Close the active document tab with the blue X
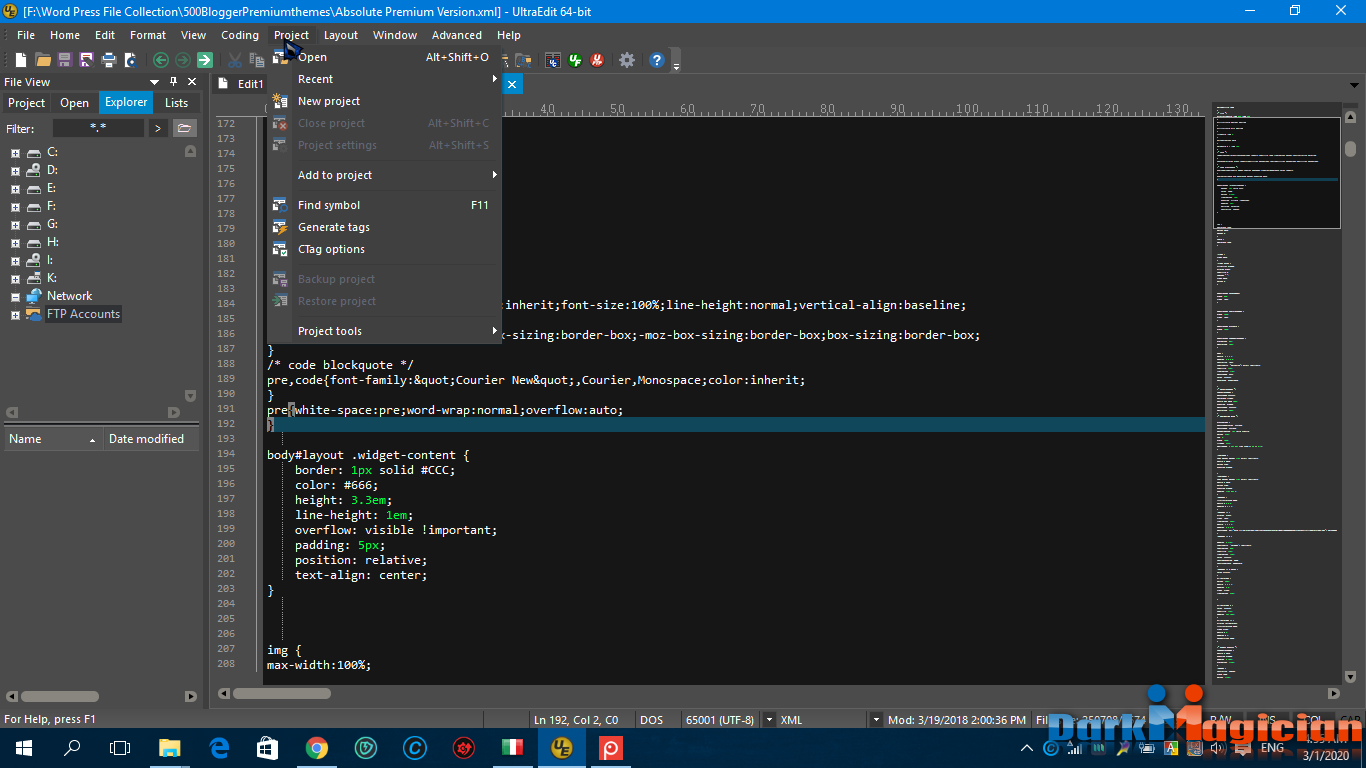 pyautogui.click(x=512, y=84)
